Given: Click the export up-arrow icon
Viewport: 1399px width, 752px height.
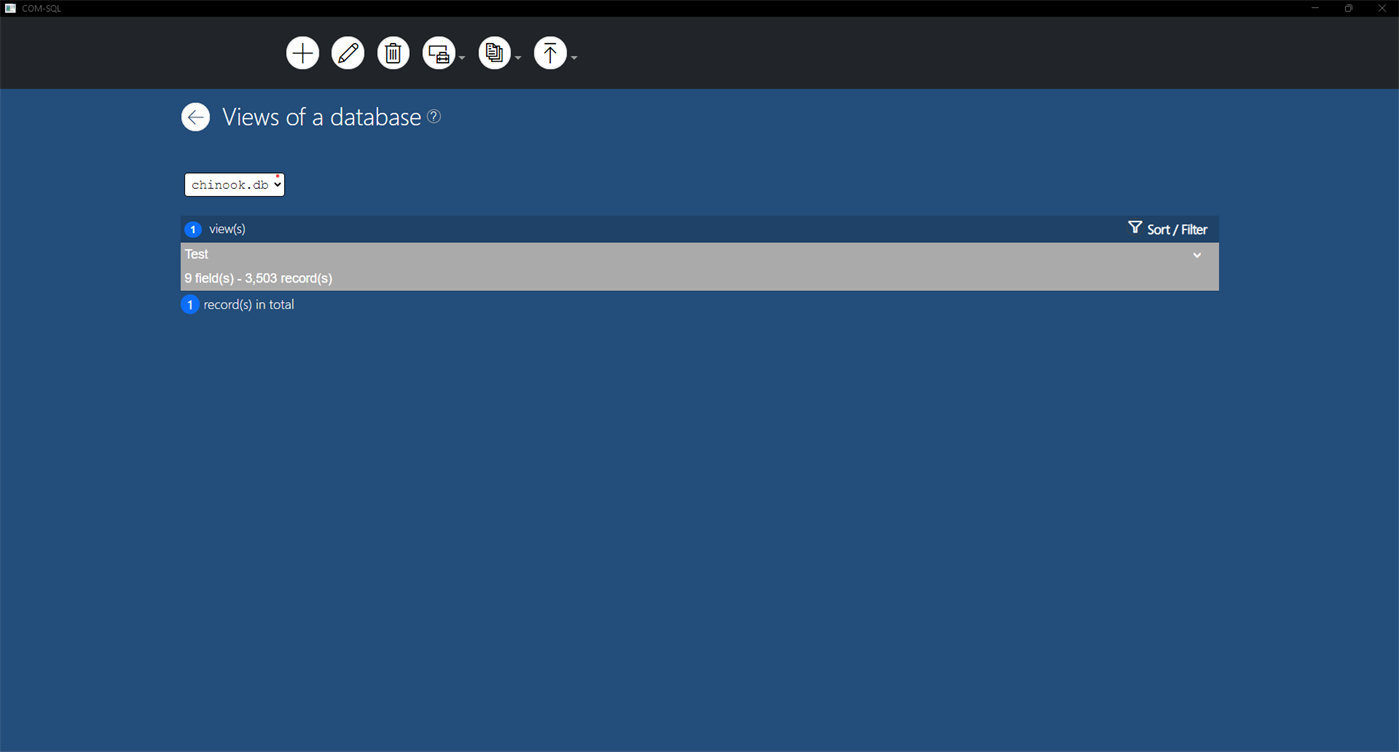Looking at the screenshot, I should tap(550, 53).
